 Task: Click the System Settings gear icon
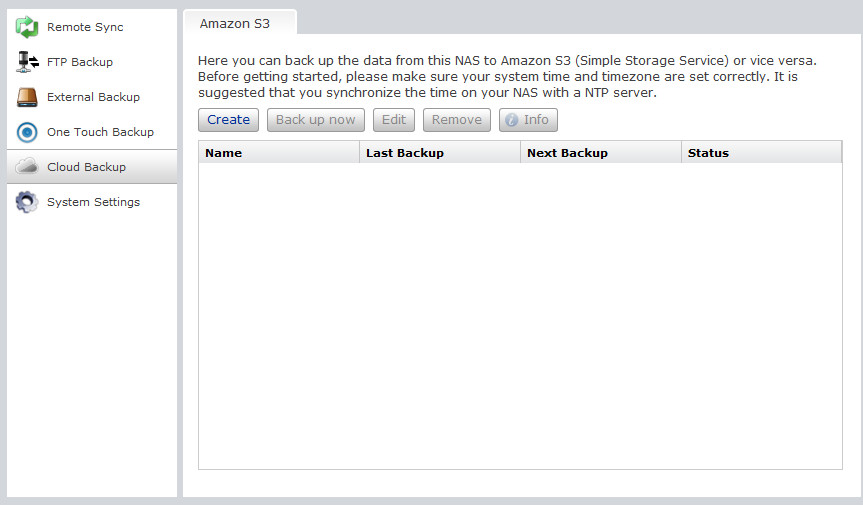pyautogui.click(x=27, y=202)
